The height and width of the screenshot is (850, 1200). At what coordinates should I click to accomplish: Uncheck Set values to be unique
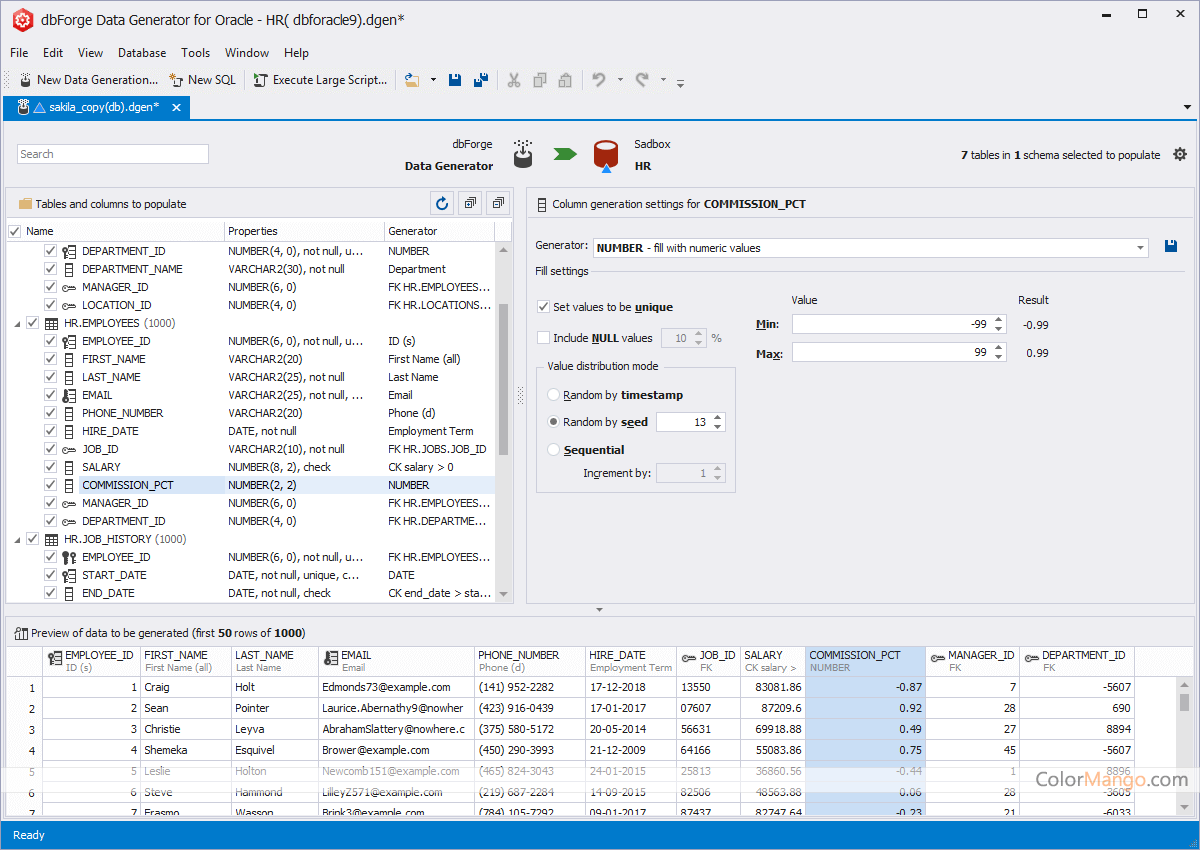pos(544,307)
